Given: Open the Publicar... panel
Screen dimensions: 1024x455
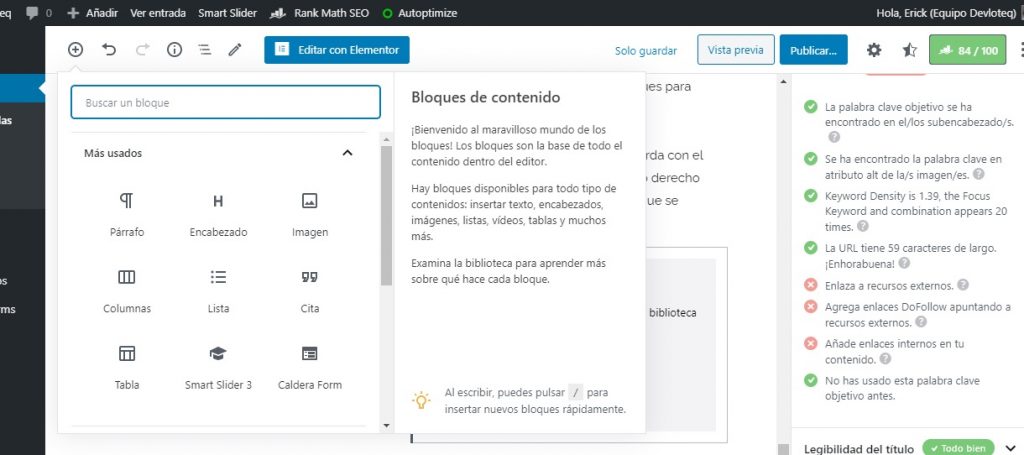Looking at the screenshot, I should pyautogui.click(x=813, y=50).
